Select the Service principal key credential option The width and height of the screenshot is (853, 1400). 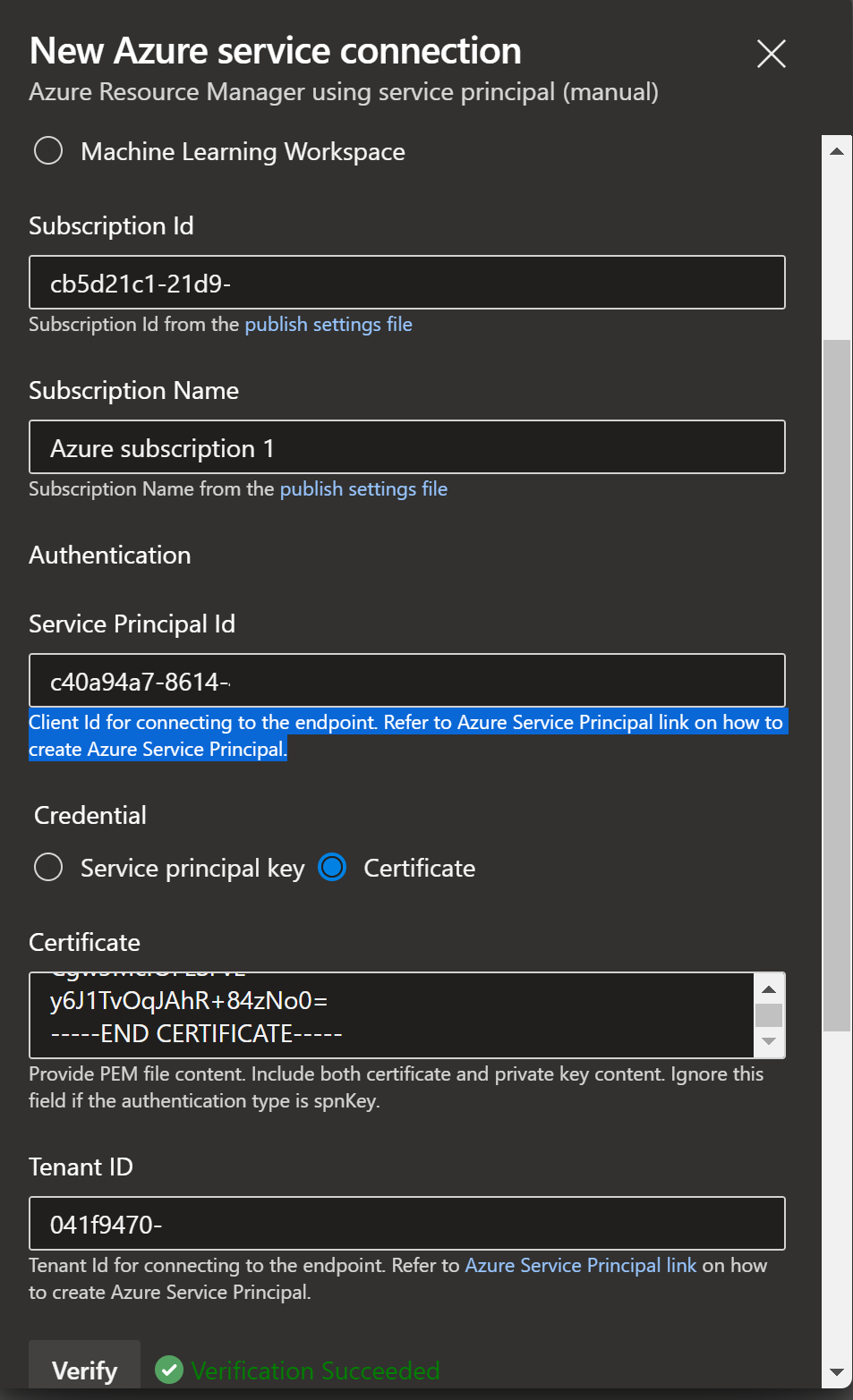pos(48,867)
